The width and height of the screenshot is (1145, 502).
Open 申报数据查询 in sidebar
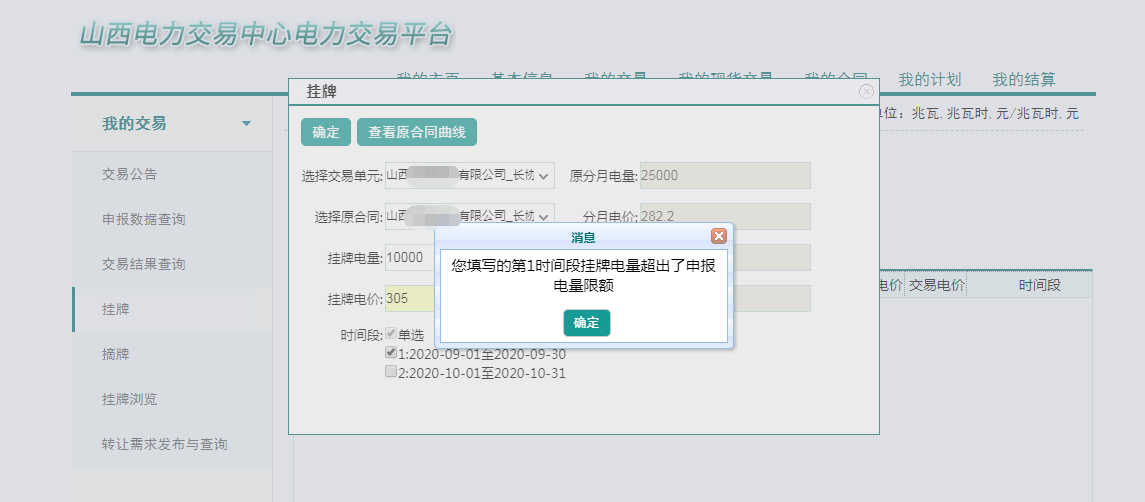point(143,219)
